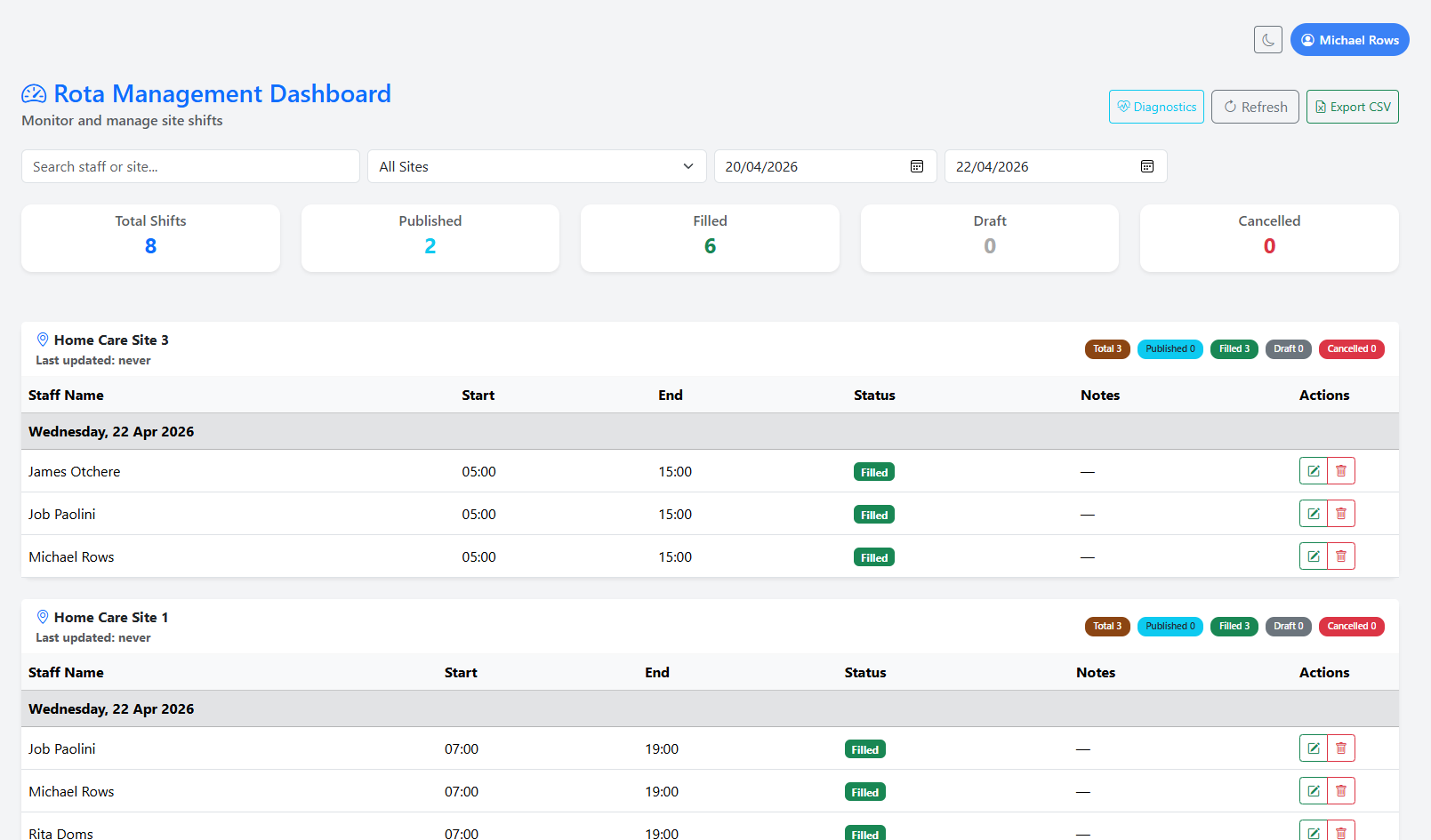Click Filled 3 badge for Home Care Site 1
1431x840 pixels.
(x=1234, y=627)
